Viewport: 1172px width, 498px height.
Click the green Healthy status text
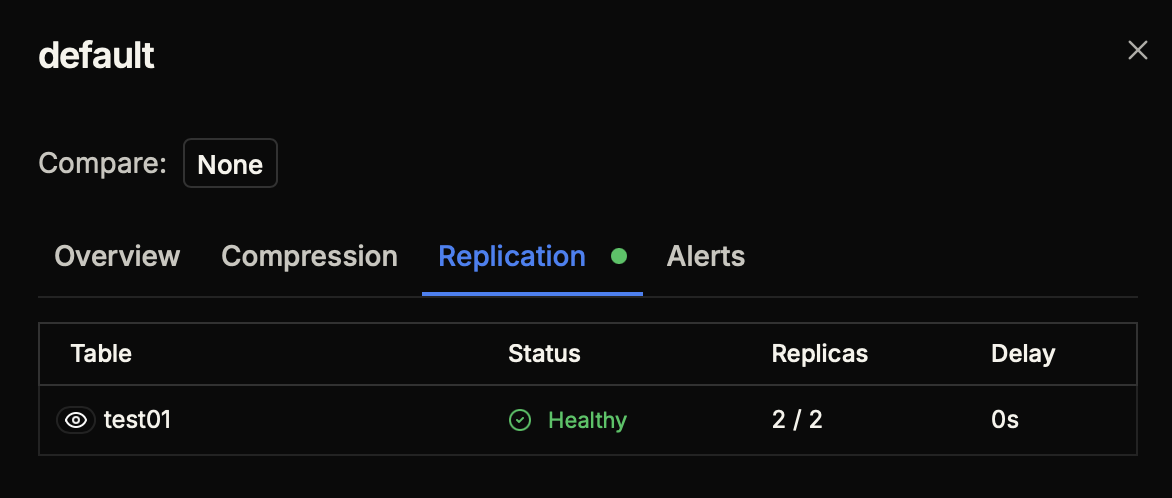click(587, 420)
